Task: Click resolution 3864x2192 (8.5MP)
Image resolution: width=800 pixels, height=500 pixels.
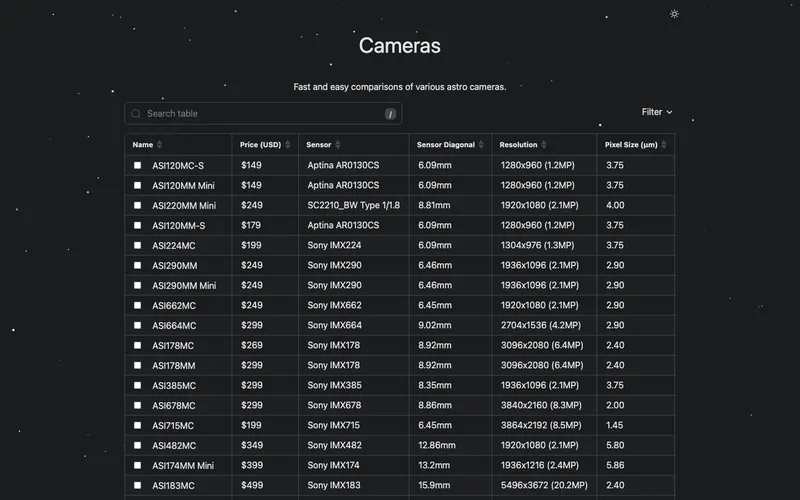Action: [x=541, y=425]
